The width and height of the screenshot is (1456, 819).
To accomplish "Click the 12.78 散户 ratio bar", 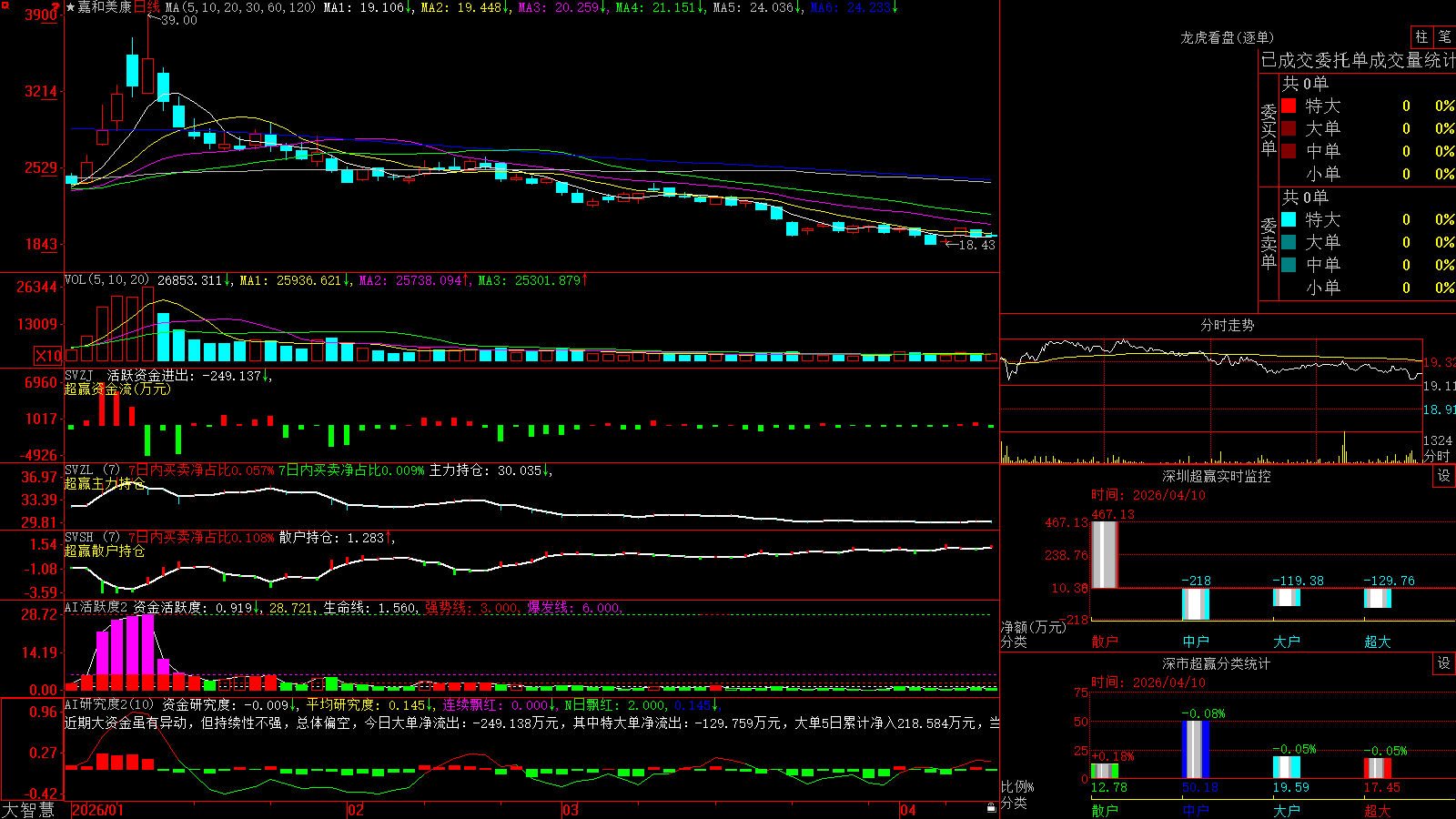I will [1105, 771].
